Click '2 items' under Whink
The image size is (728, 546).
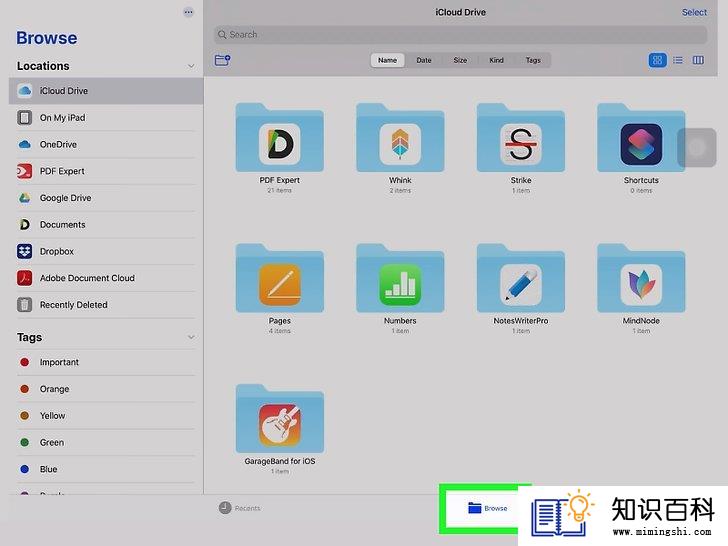[x=400, y=190]
